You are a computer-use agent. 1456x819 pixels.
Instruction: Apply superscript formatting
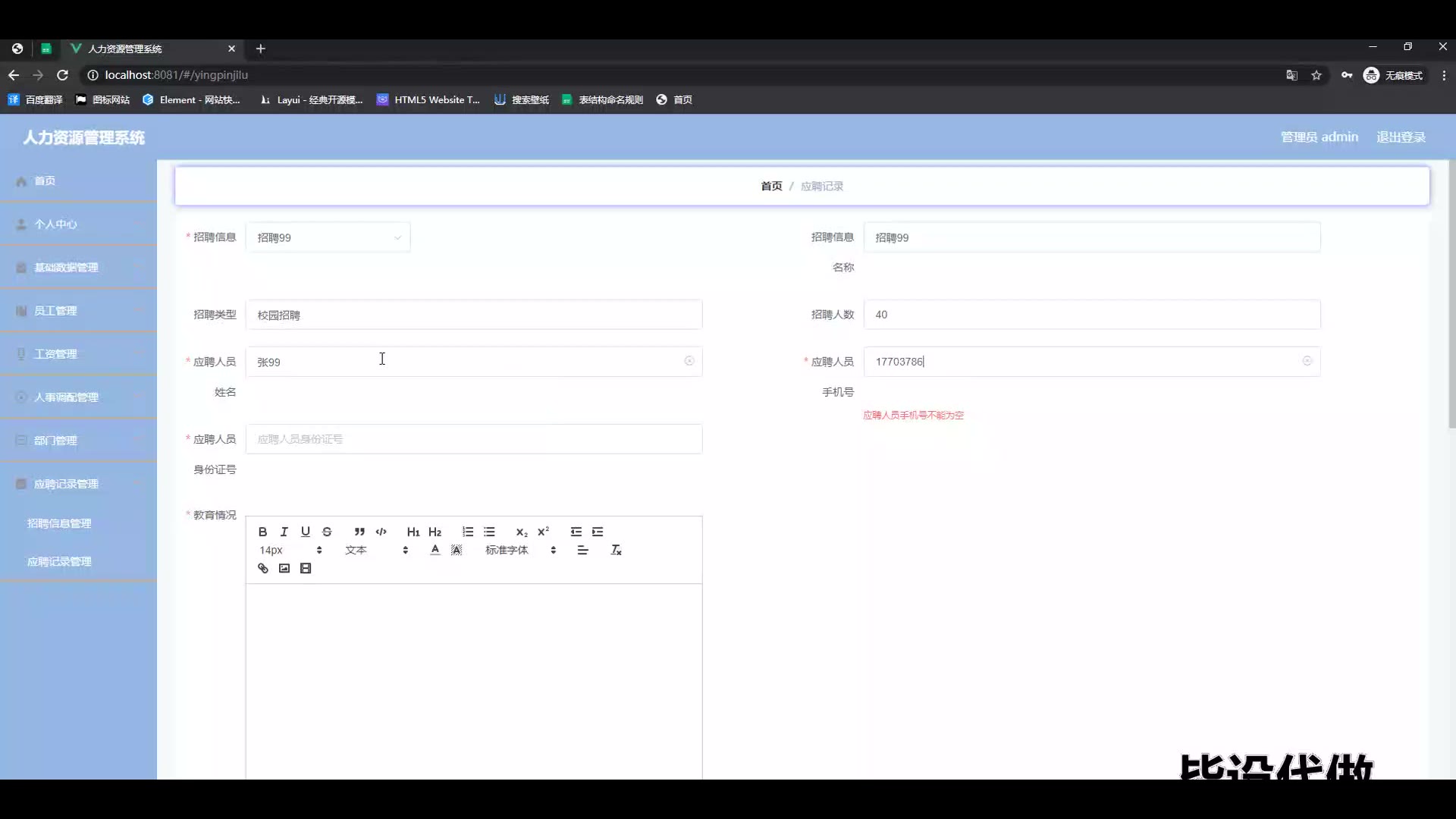tap(543, 532)
